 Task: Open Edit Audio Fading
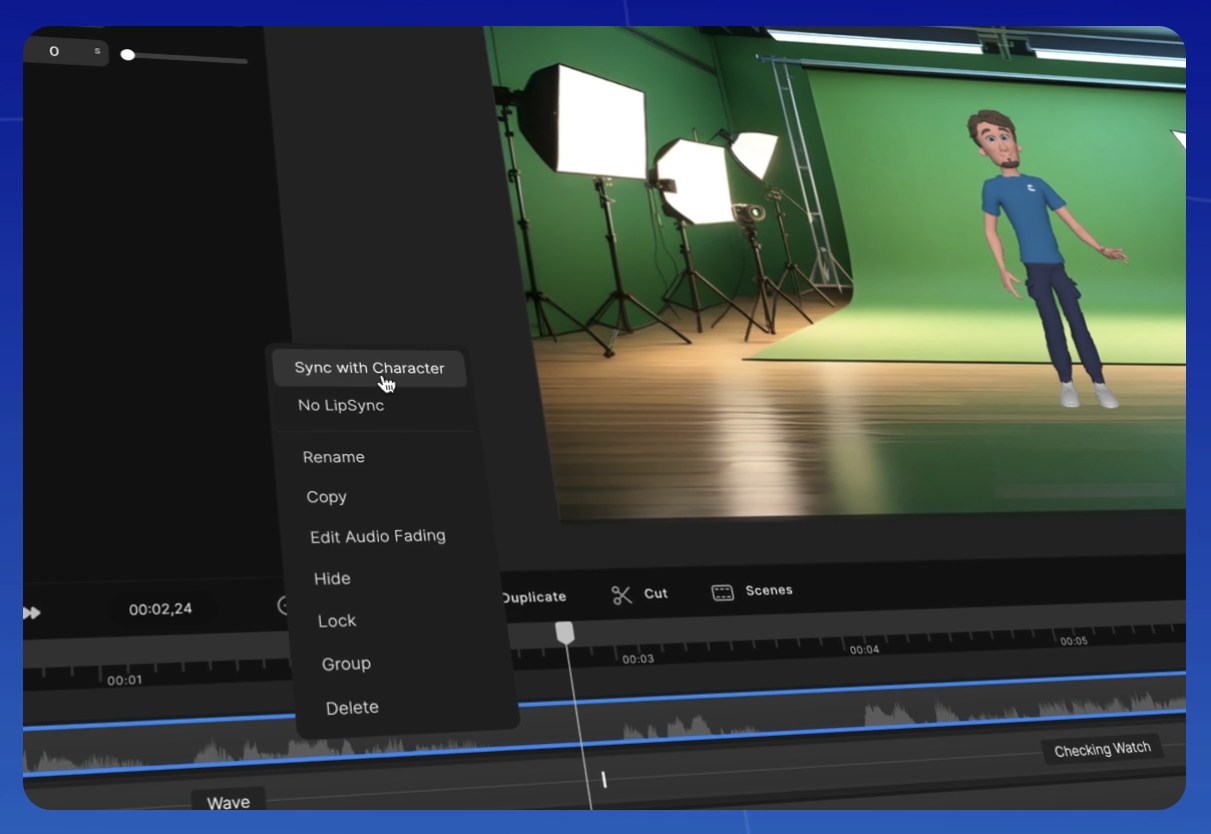tap(377, 536)
